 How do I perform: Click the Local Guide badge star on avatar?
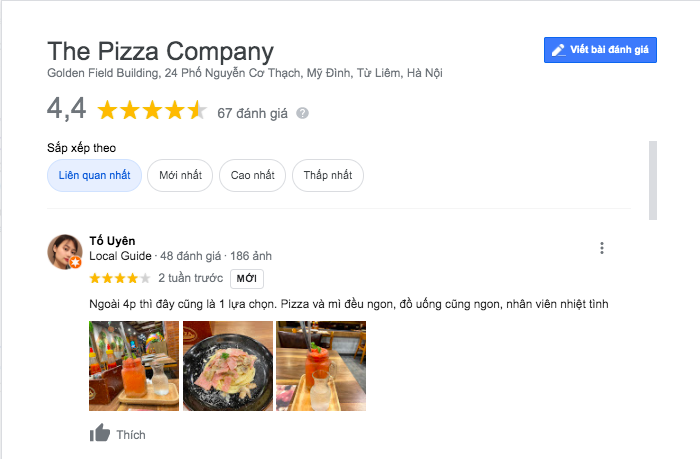pyautogui.click(x=75, y=262)
